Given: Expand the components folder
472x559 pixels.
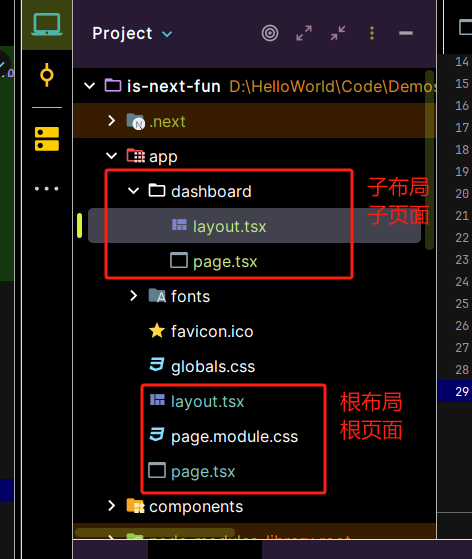Looking at the screenshot, I should pyautogui.click(x=111, y=506).
